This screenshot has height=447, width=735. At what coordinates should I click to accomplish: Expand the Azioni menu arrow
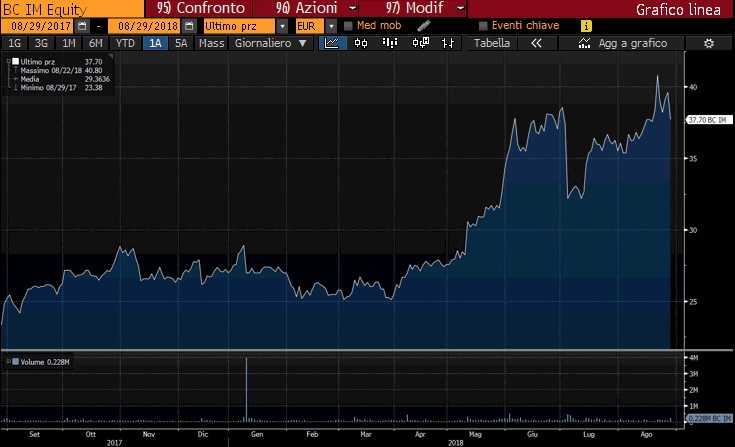[353, 8]
